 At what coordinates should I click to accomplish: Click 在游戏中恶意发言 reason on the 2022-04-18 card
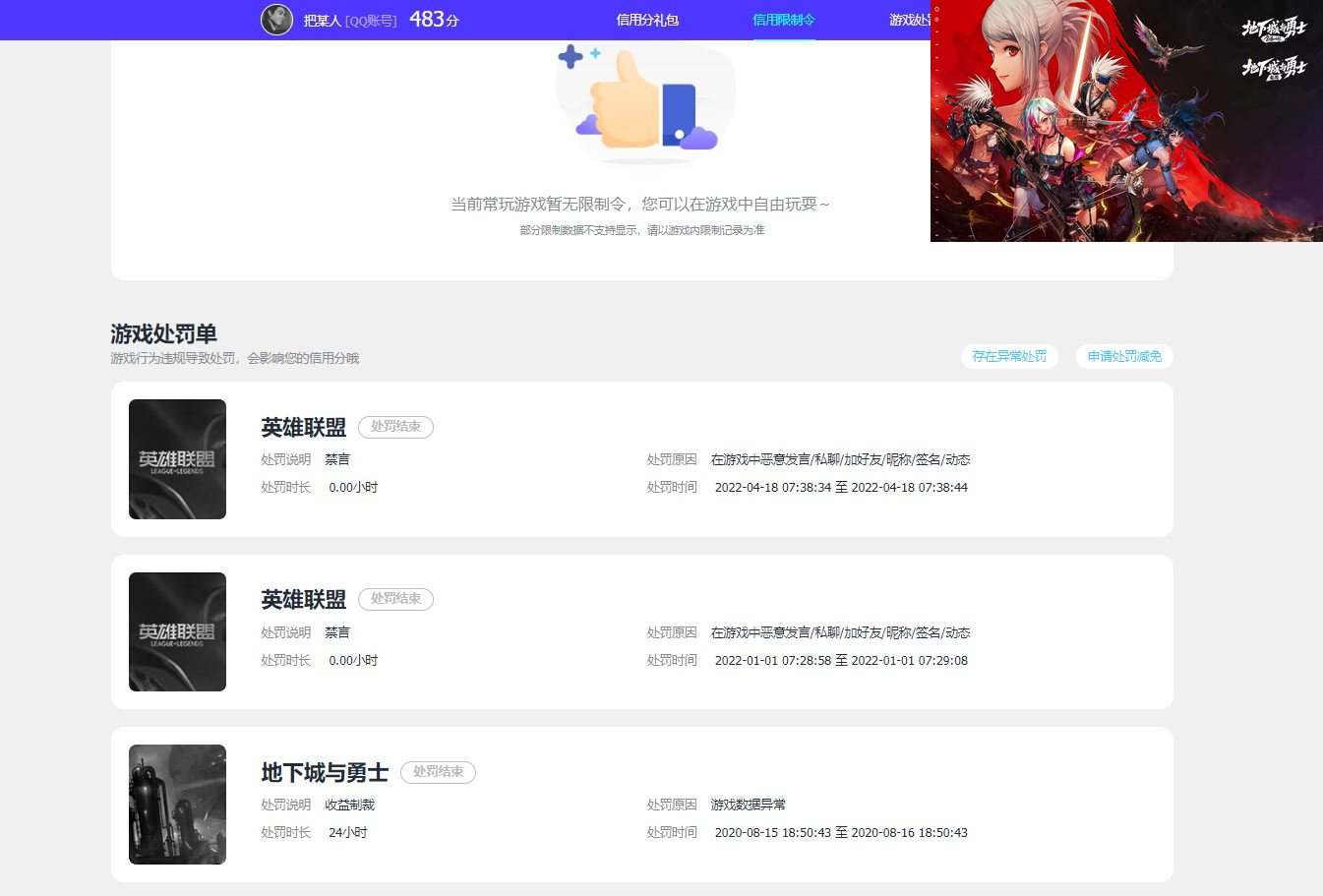[841, 459]
